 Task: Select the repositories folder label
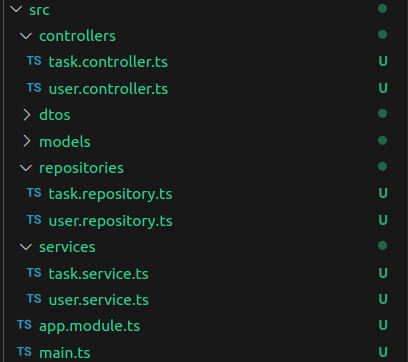pyautogui.click(x=81, y=168)
